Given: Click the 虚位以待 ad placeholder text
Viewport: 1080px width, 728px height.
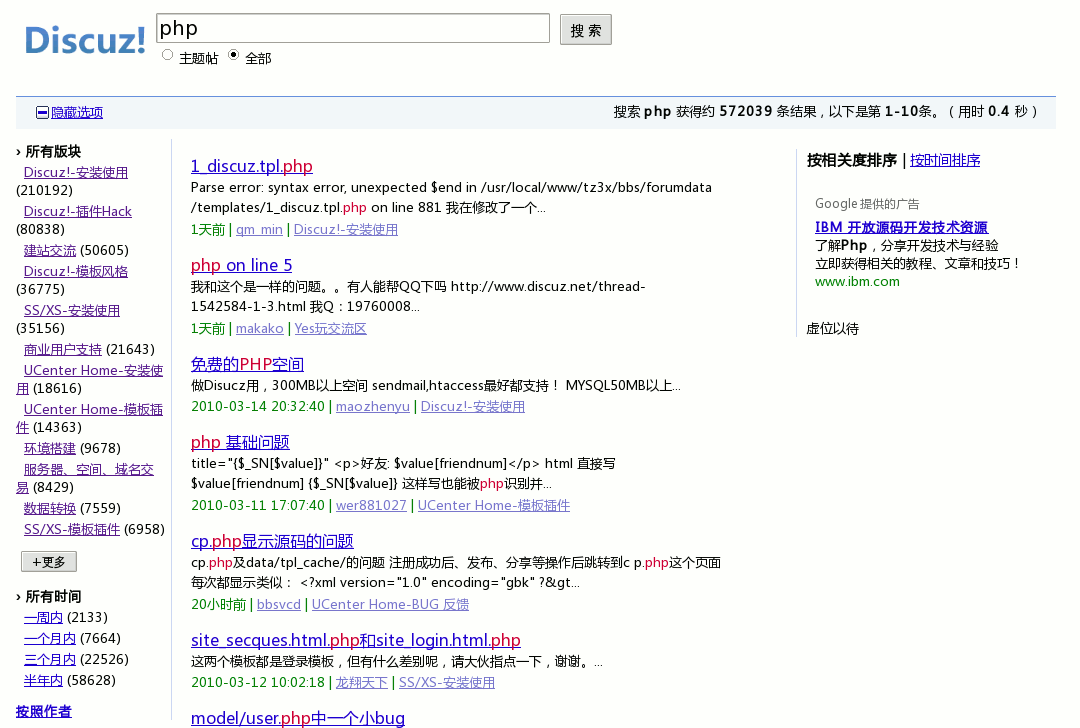Looking at the screenshot, I should [x=833, y=329].
